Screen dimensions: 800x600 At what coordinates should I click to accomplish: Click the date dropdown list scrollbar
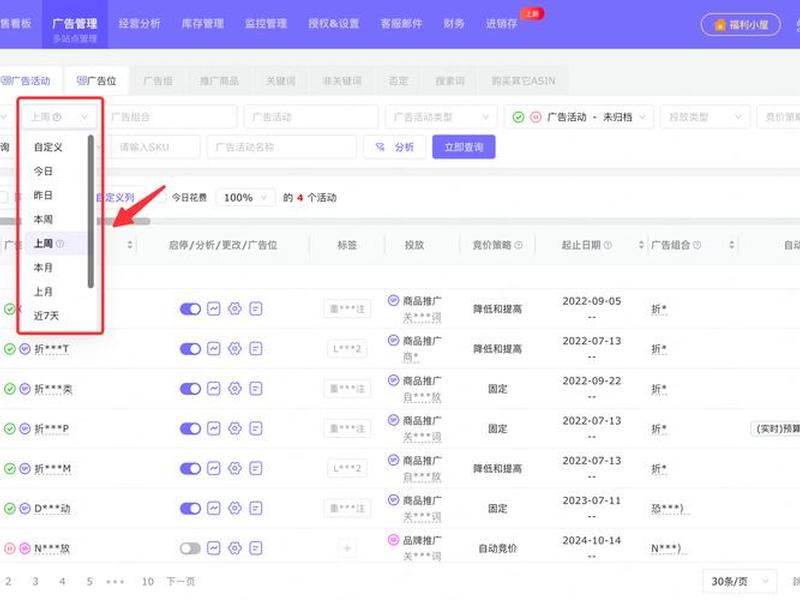click(x=91, y=211)
